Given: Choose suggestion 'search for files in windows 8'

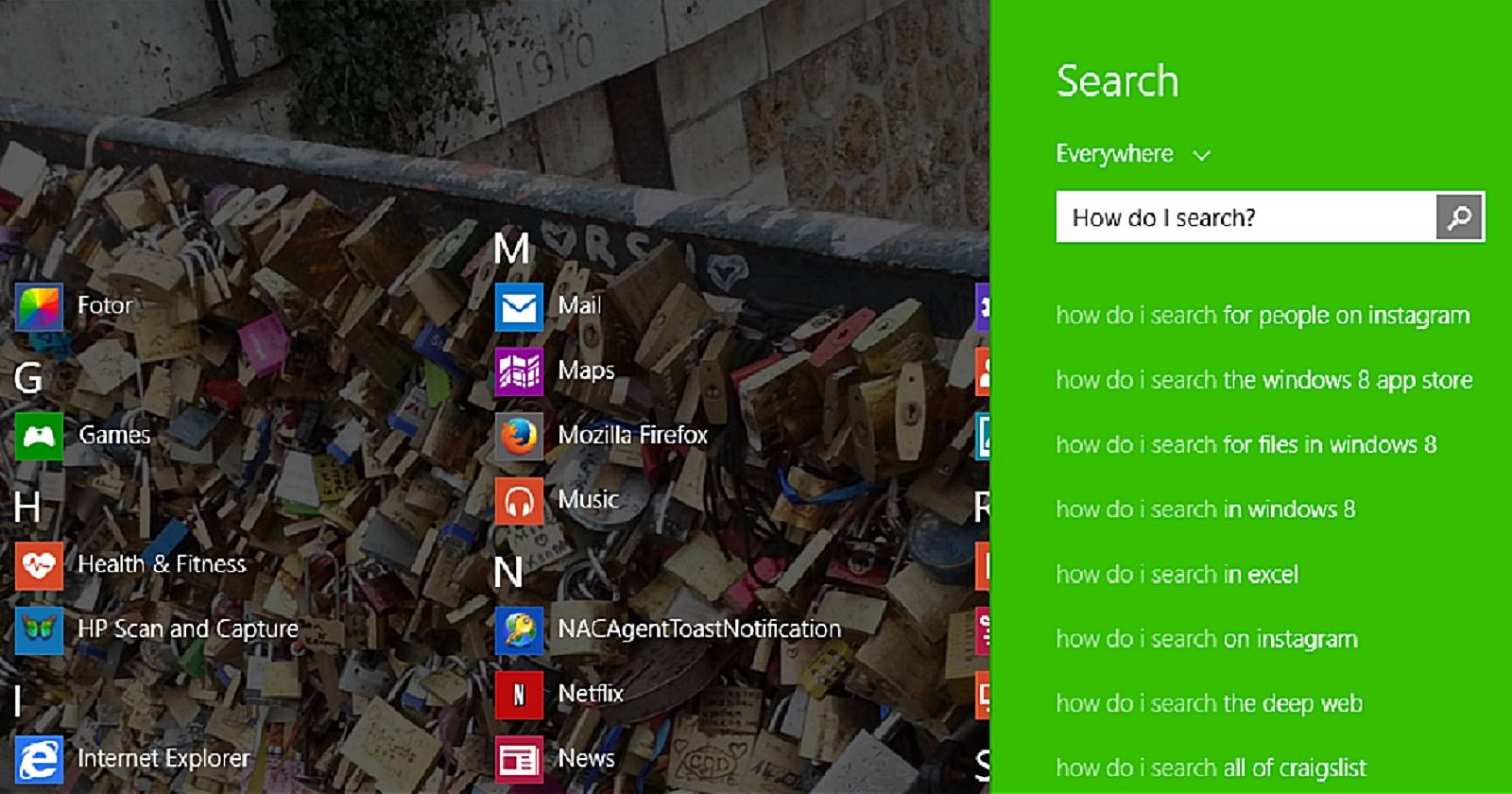Looking at the screenshot, I should point(1246,444).
